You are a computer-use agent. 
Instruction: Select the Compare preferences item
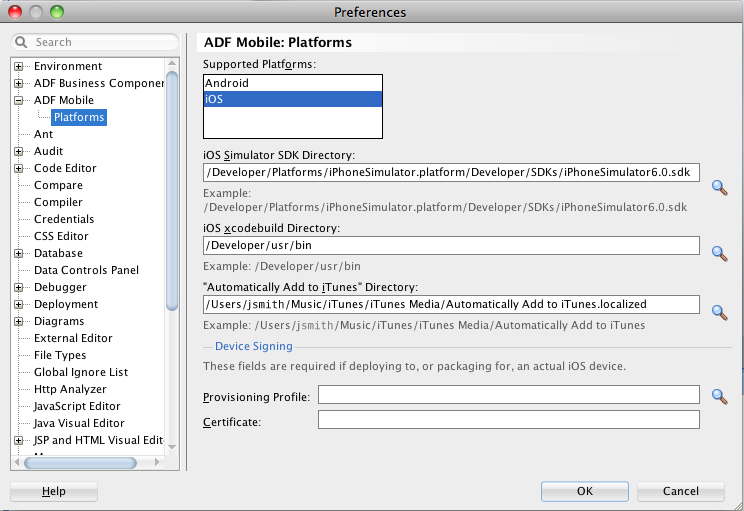pos(58,185)
